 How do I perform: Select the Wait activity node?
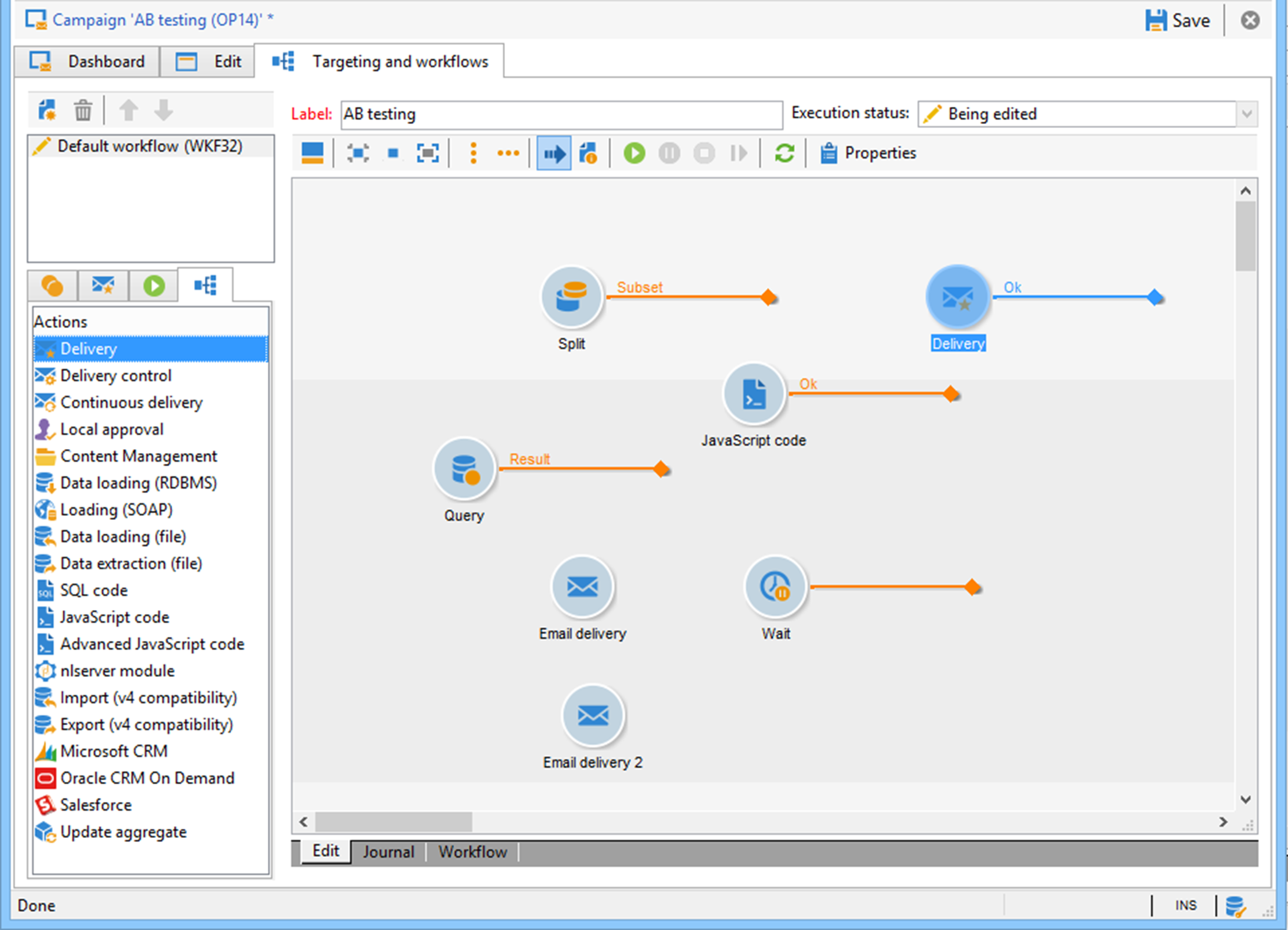pos(775,587)
